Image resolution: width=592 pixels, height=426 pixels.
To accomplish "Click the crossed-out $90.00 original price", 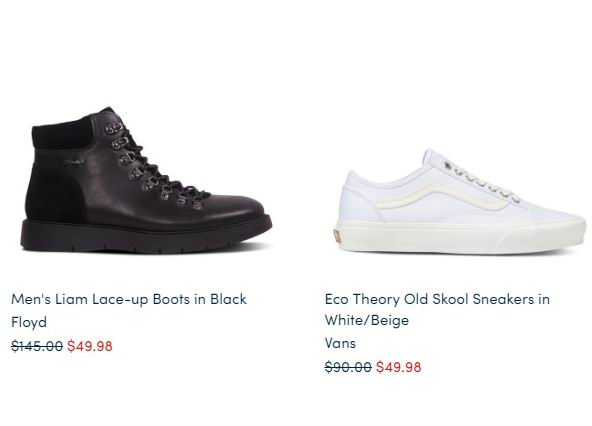I will pyautogui.click(x=348, y=367).
